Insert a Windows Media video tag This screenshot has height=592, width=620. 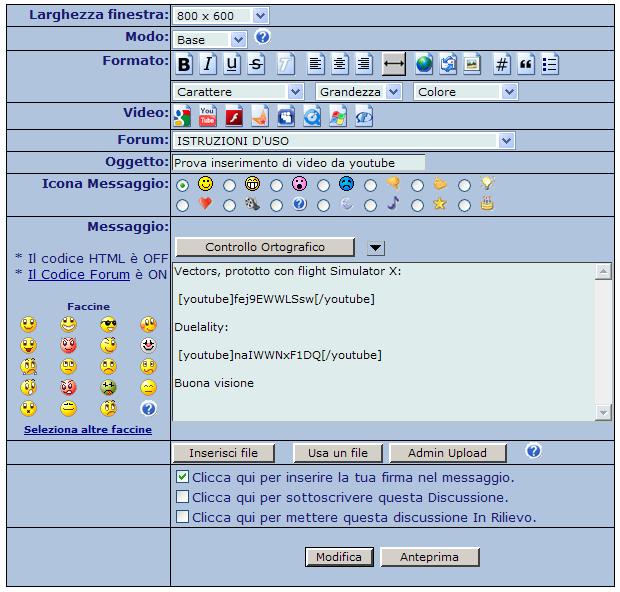click(338, 116)
